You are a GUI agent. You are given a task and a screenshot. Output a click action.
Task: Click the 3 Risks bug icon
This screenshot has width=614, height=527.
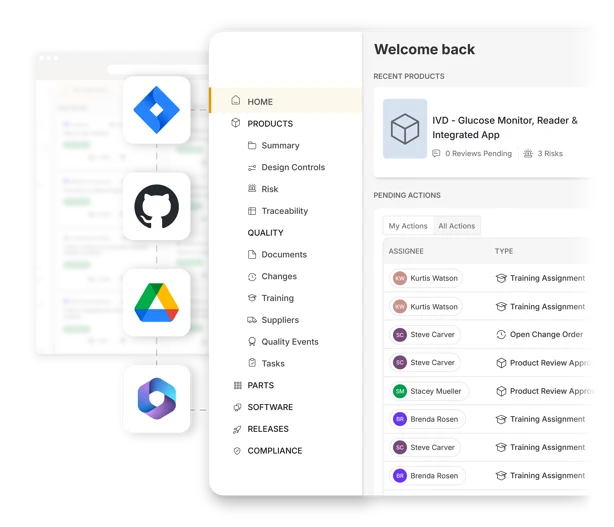[528, 153]
